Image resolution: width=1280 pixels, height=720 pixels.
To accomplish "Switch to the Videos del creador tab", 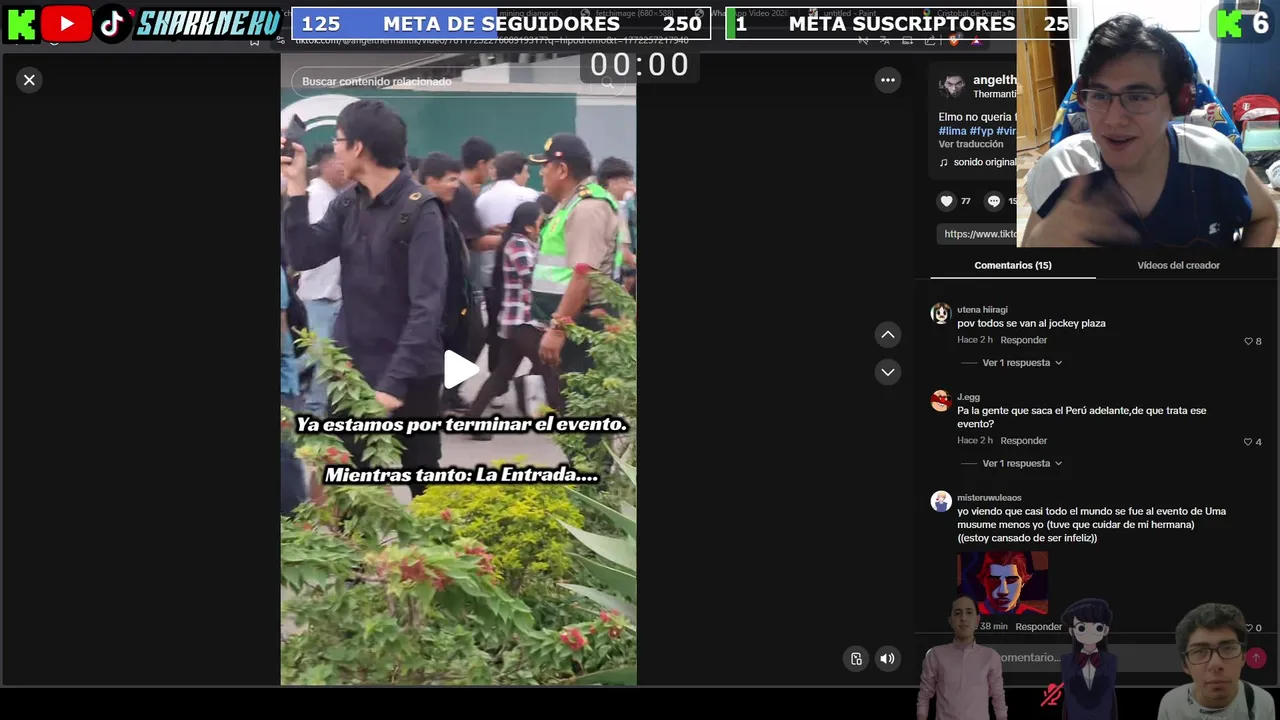I will [1178, 265].
